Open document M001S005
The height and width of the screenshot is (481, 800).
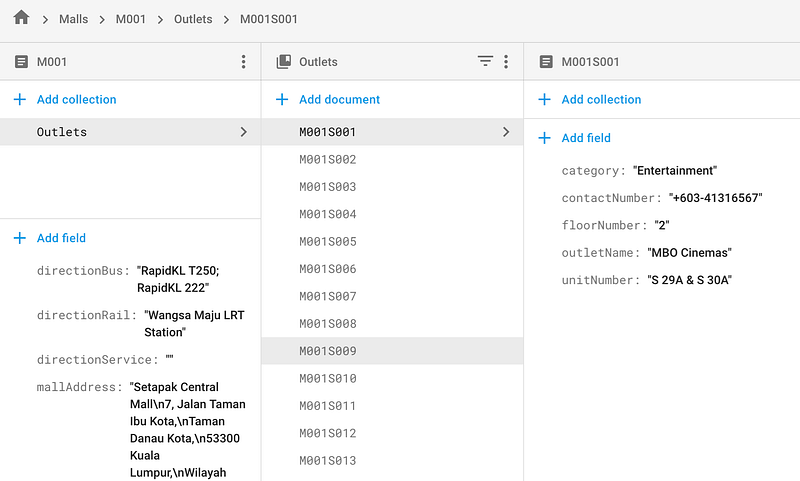328,242
